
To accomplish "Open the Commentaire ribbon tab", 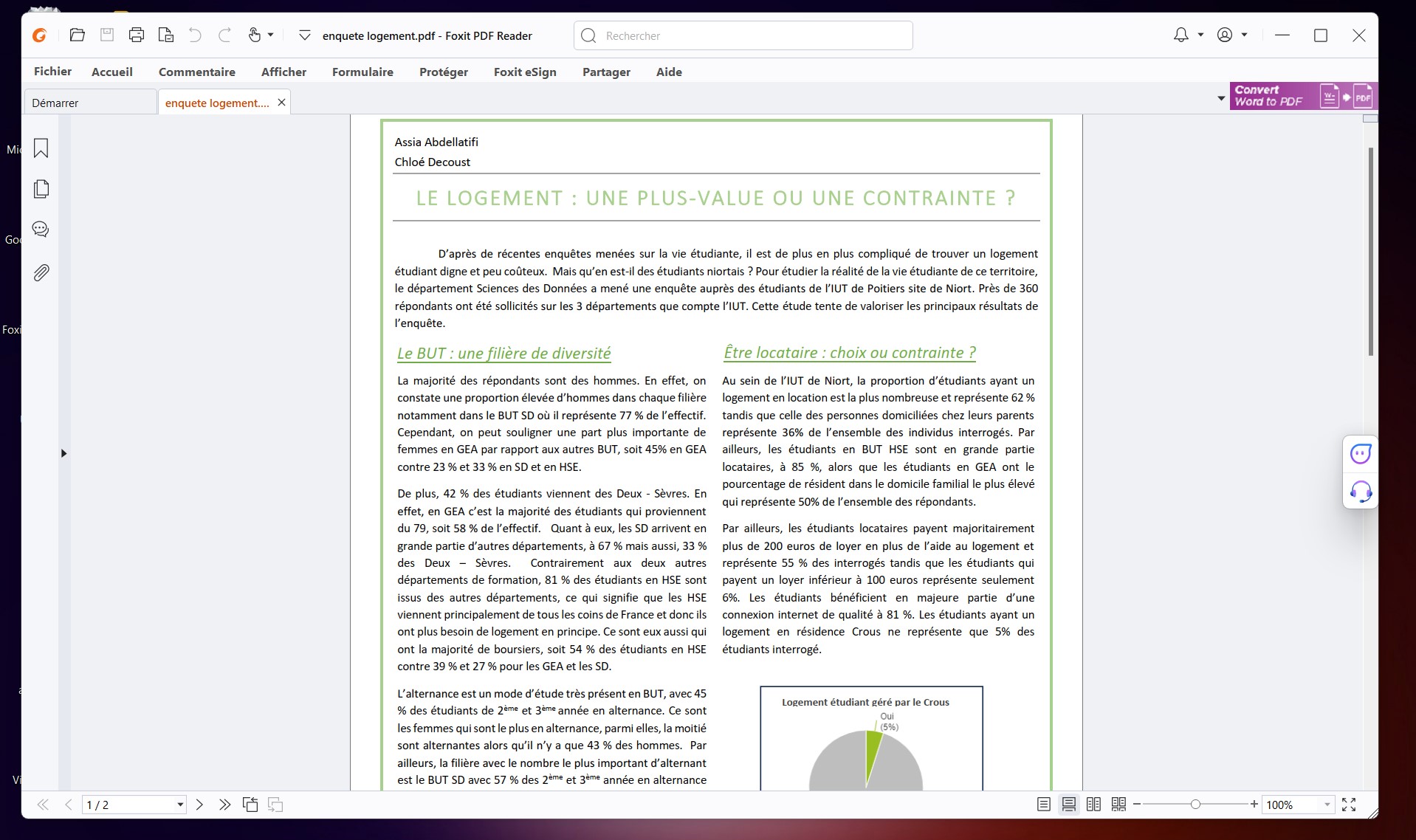I will coord(196,72).
